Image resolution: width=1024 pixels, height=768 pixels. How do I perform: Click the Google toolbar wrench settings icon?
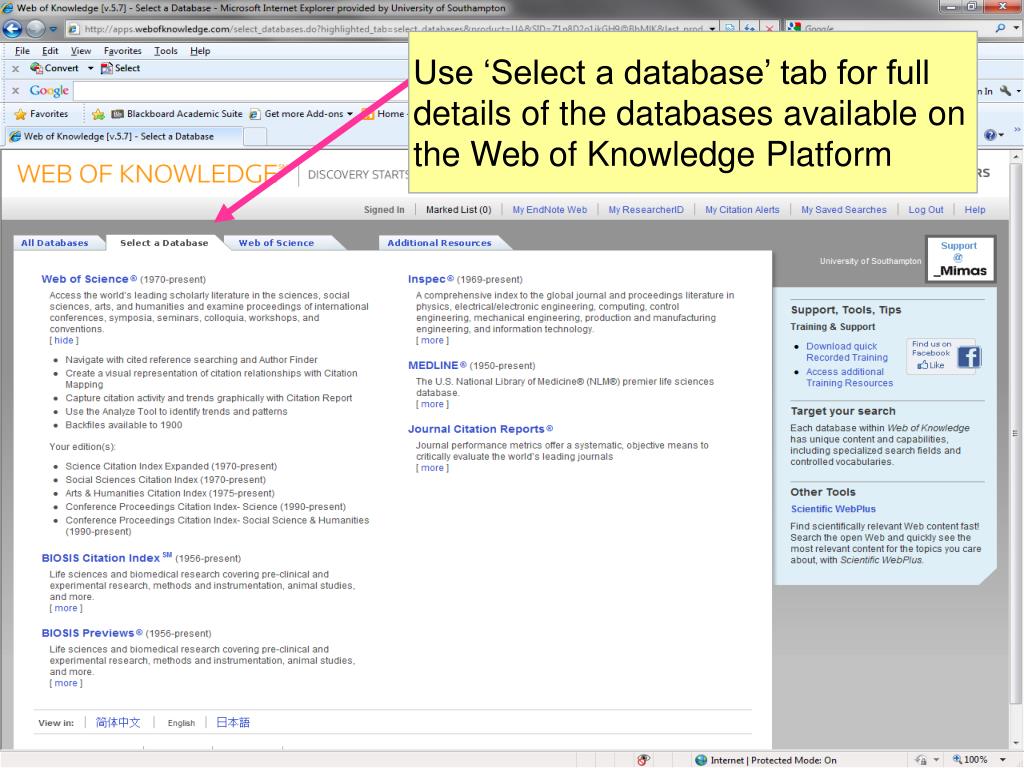click(1003, 91)
